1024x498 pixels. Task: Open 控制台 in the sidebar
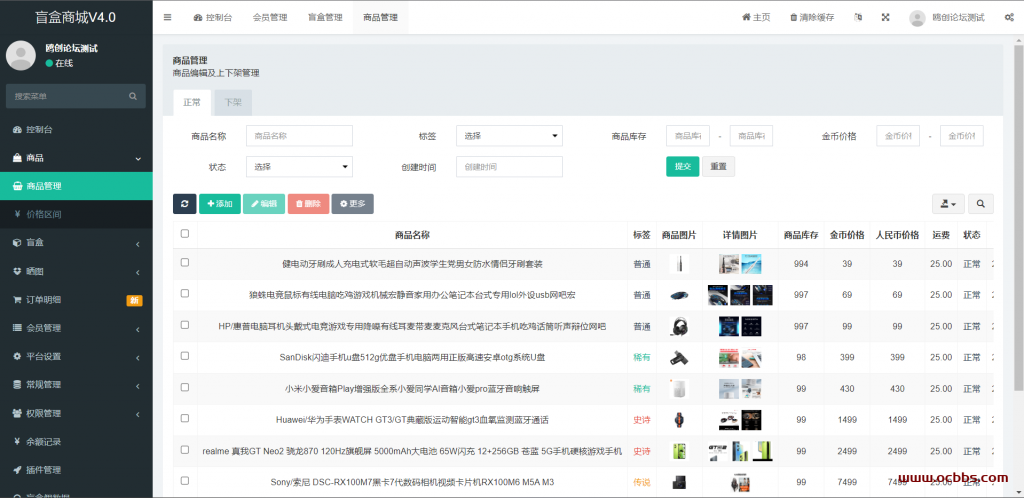pos(76,129)
